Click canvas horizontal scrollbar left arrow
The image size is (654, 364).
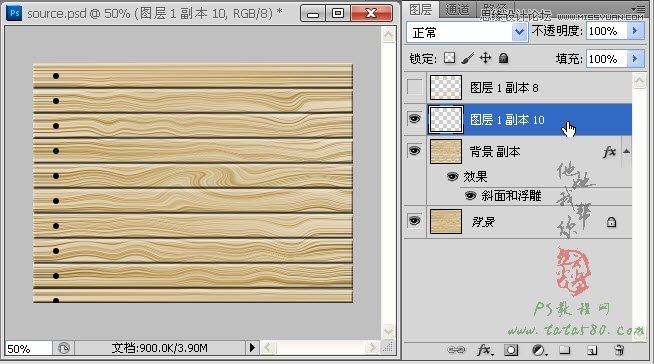[x=268, y=347]
